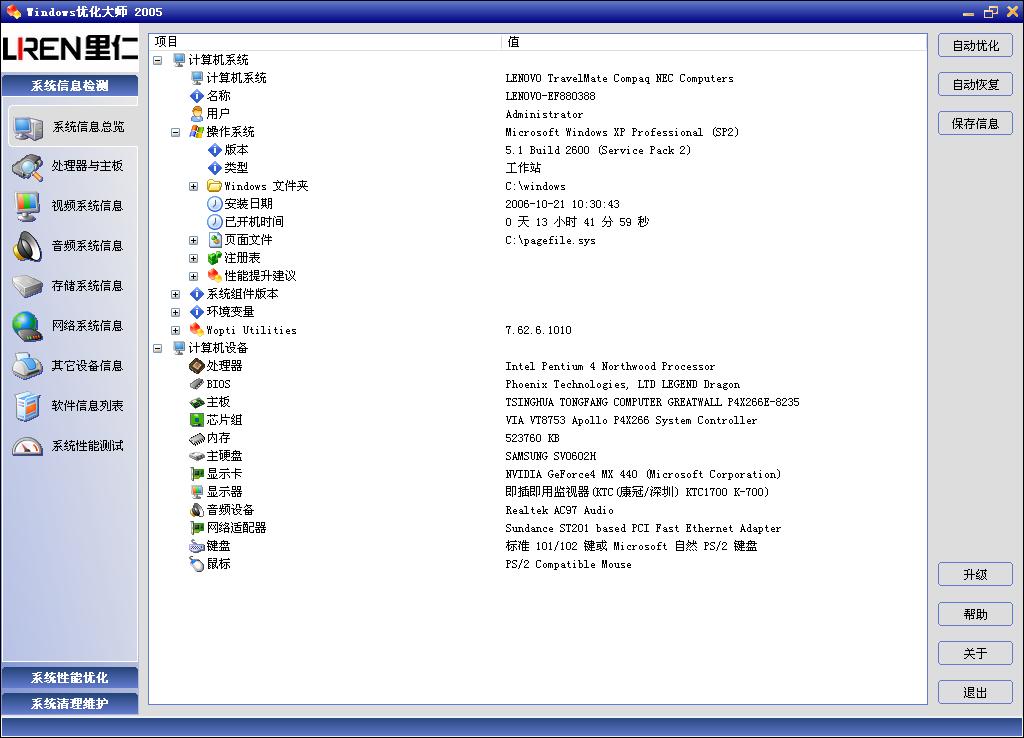The height and width of the screenshot is (738, 1024).
Task: Click the 用户 user icon
Action: click(197, 114)
